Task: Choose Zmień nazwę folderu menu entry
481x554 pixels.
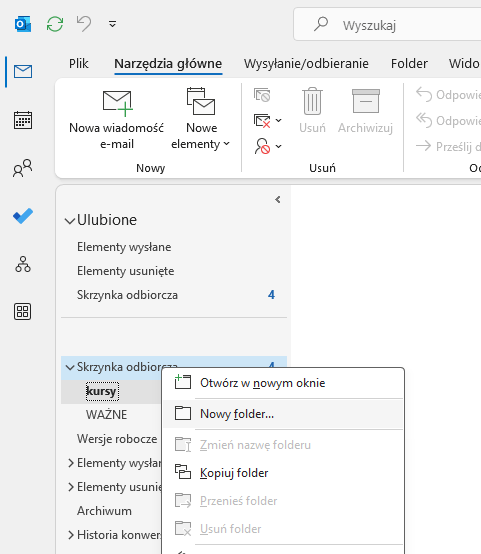Action: pyautogui.click(x=283, y=445)
